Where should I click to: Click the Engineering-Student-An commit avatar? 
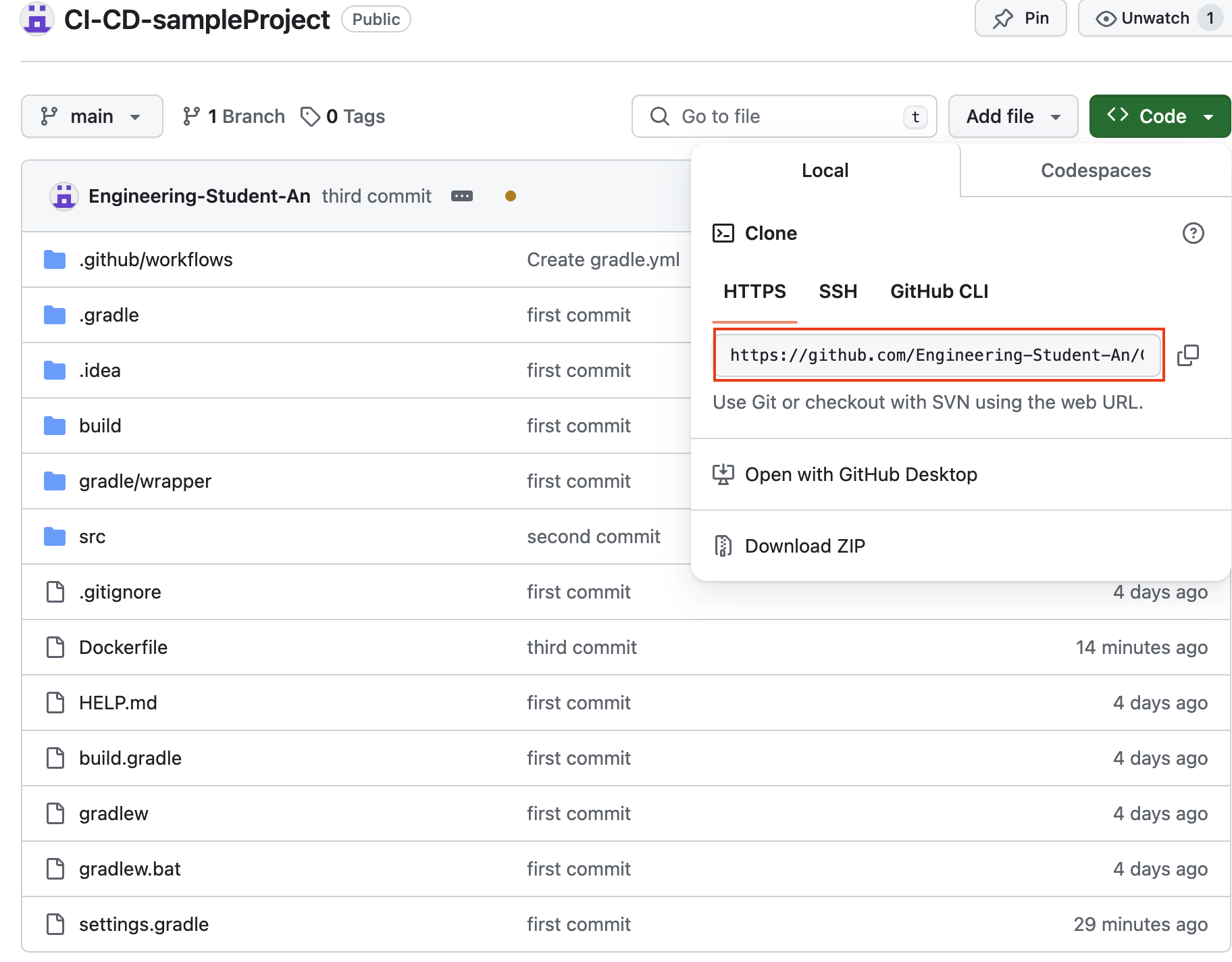pyautogui.click(x=64, y=196)
